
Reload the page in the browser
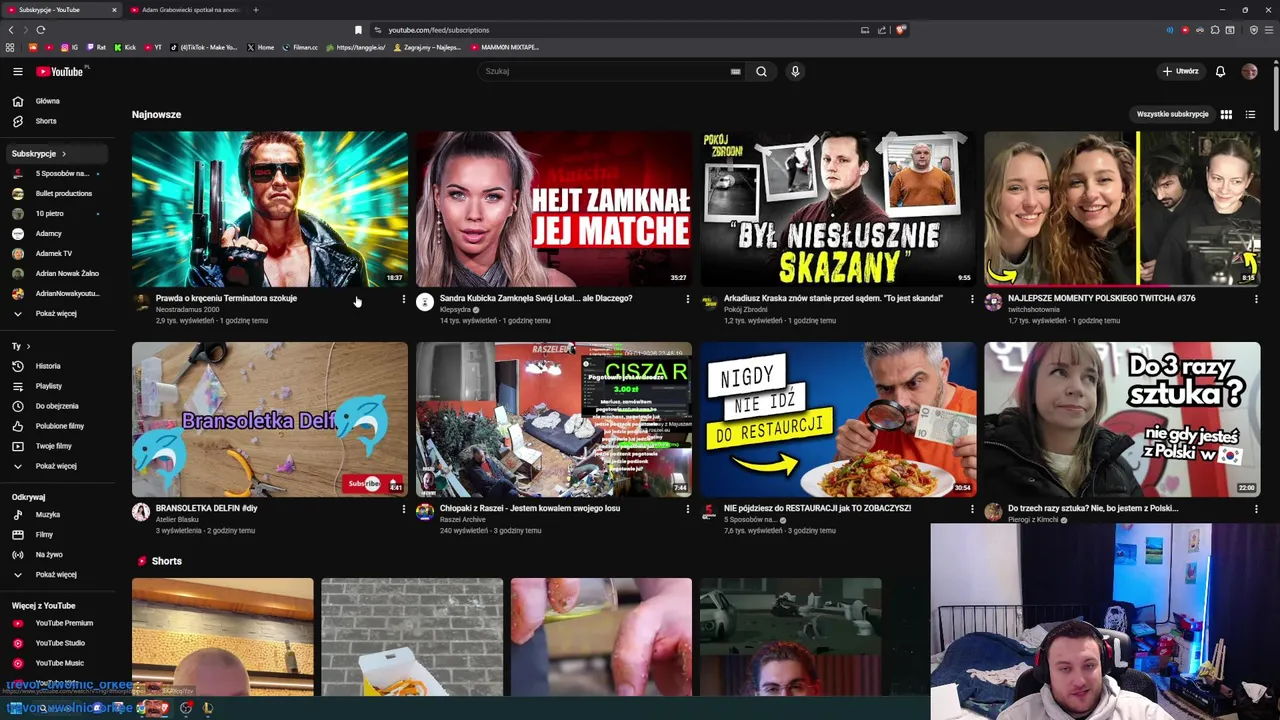point(40,30)
